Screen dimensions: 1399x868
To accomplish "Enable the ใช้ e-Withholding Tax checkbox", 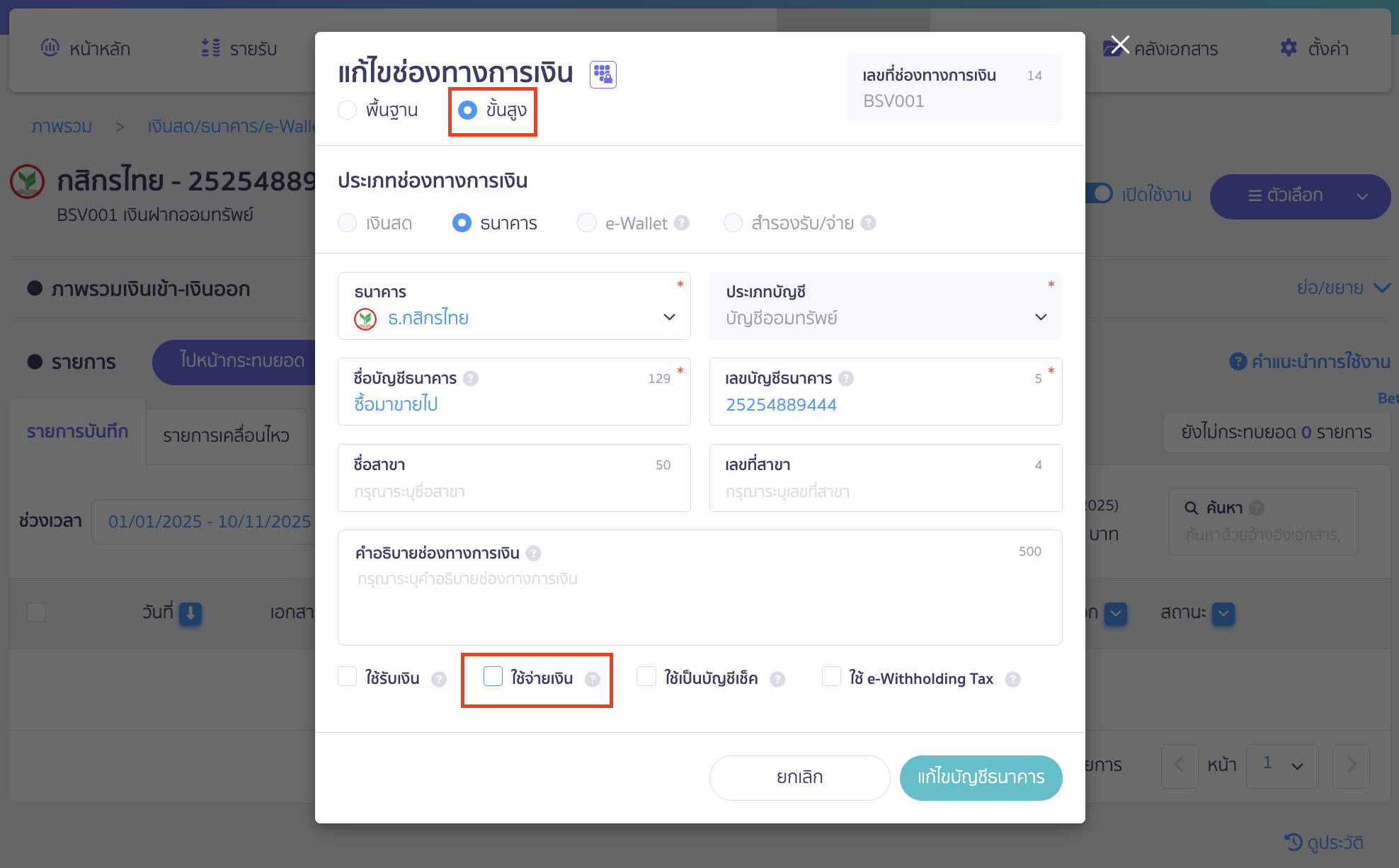I will (x=831, y=677).
